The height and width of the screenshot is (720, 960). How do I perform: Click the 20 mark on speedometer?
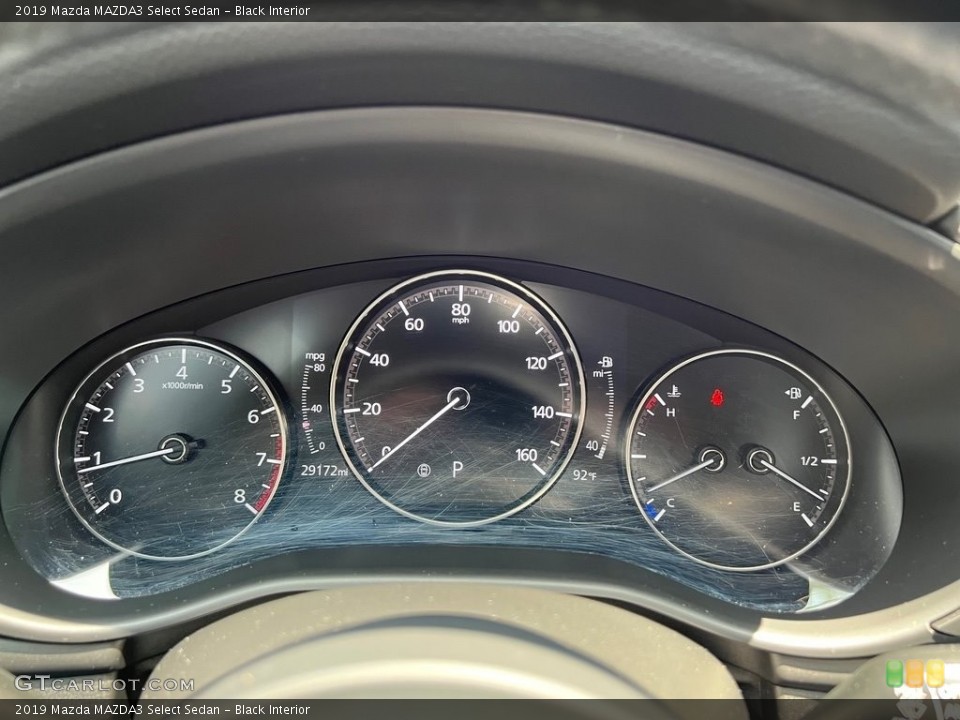371,409
